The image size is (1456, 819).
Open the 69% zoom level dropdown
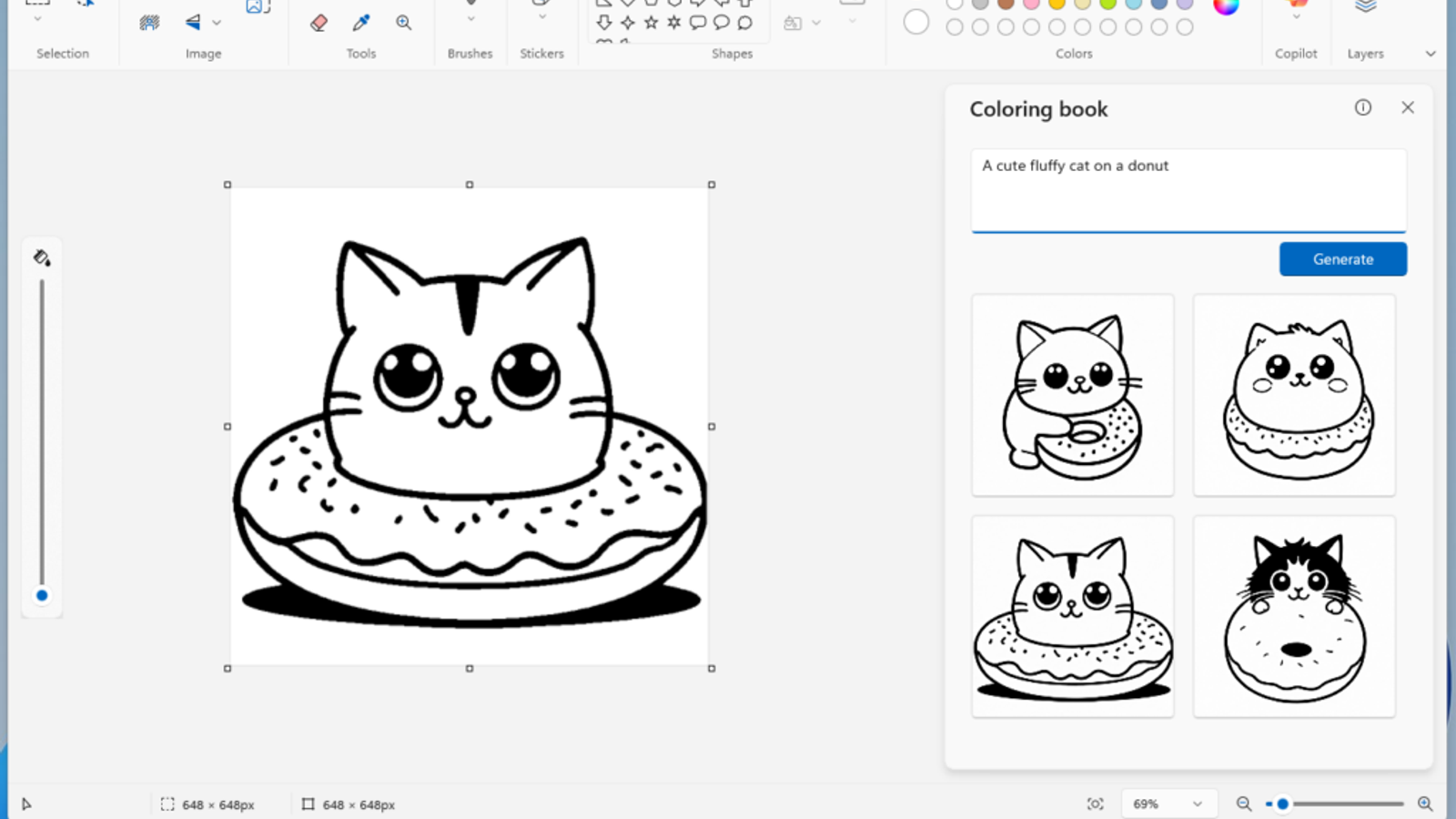coord(1168,804)
